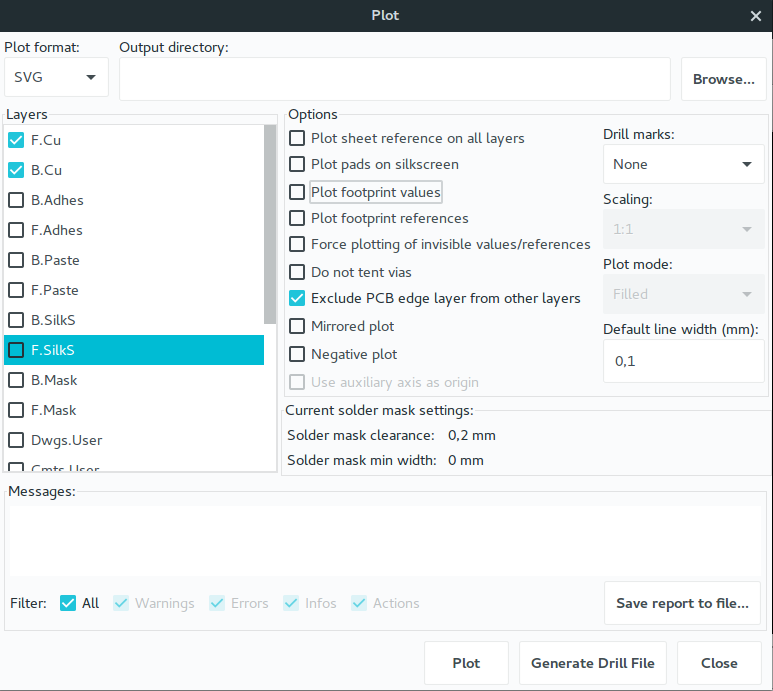This screenshot has height=691, width=773.
Task: Open the Plot format SVG dropdown
Action: [x=56, y=77]
